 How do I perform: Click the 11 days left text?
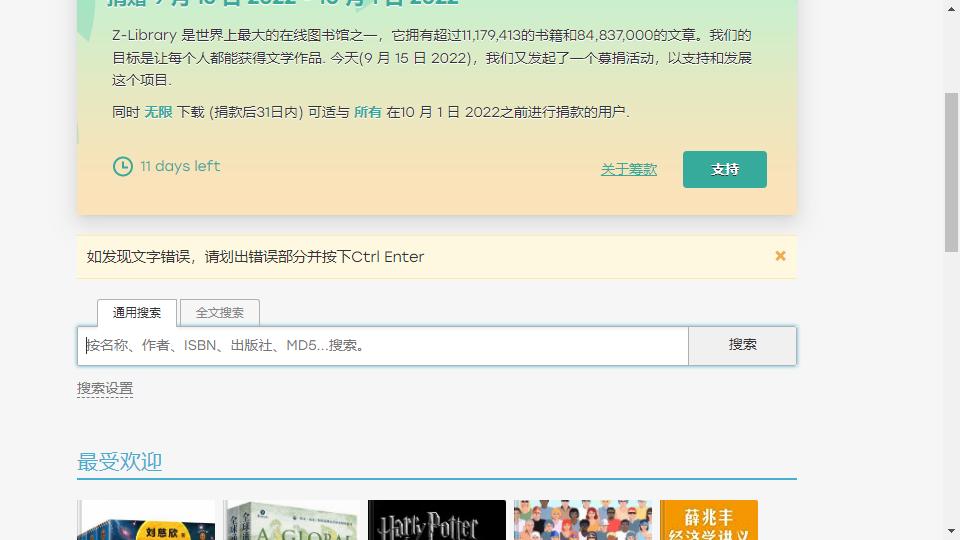click(180, 167)
